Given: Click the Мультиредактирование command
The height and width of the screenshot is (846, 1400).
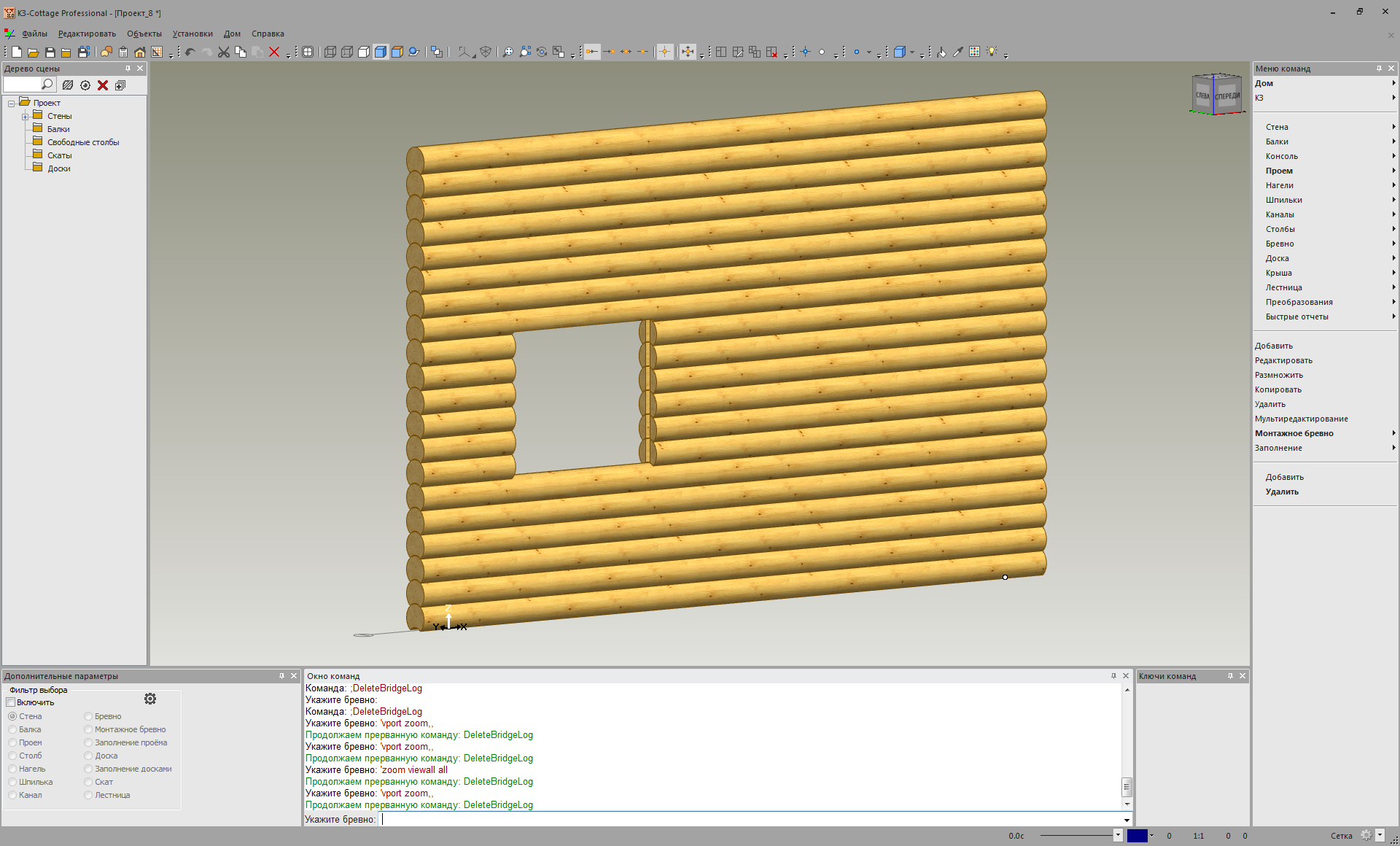Looking at the screenshot, I should pos(1302,419).
